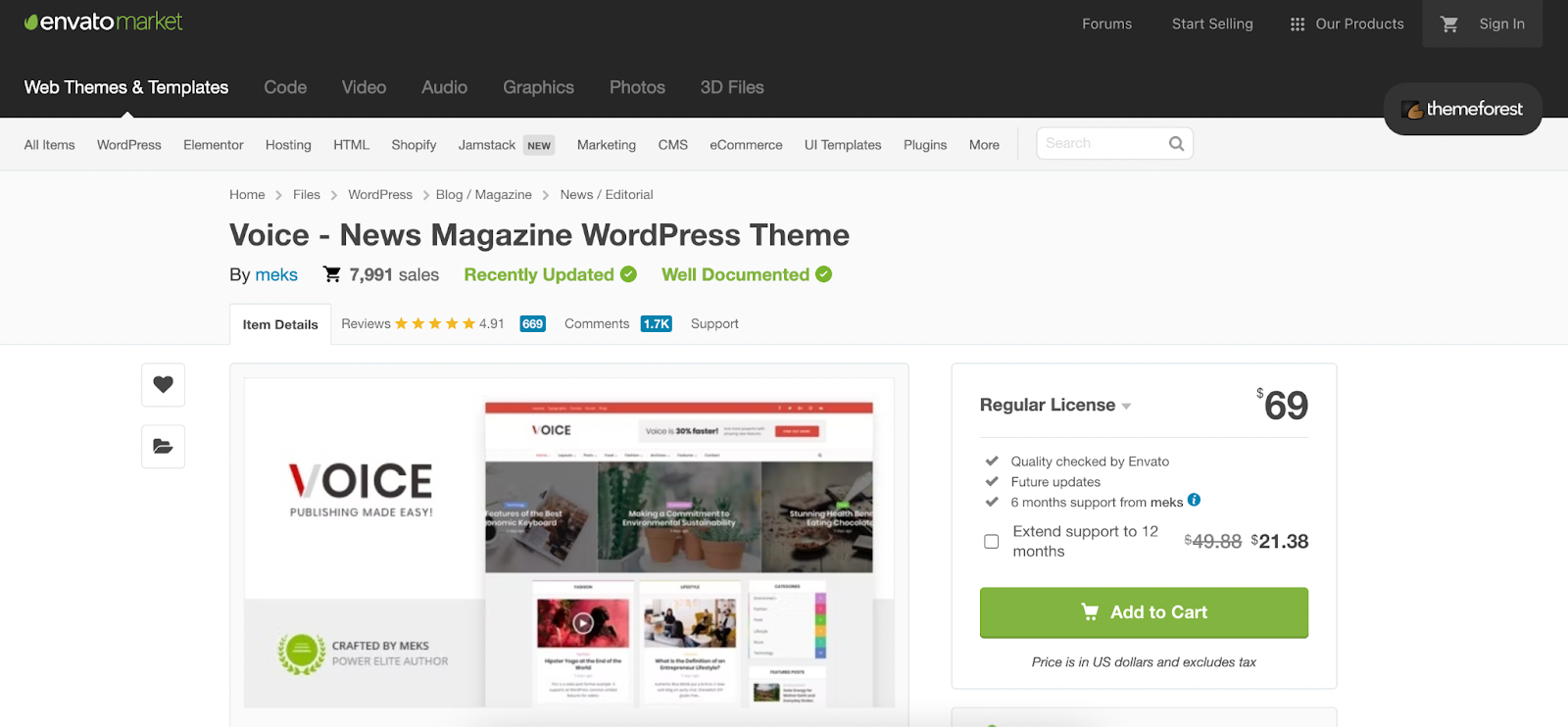The height and width of the screenshot is (727, 1568).
Task: Browse Jamstack category
Action: pos(487,145)
